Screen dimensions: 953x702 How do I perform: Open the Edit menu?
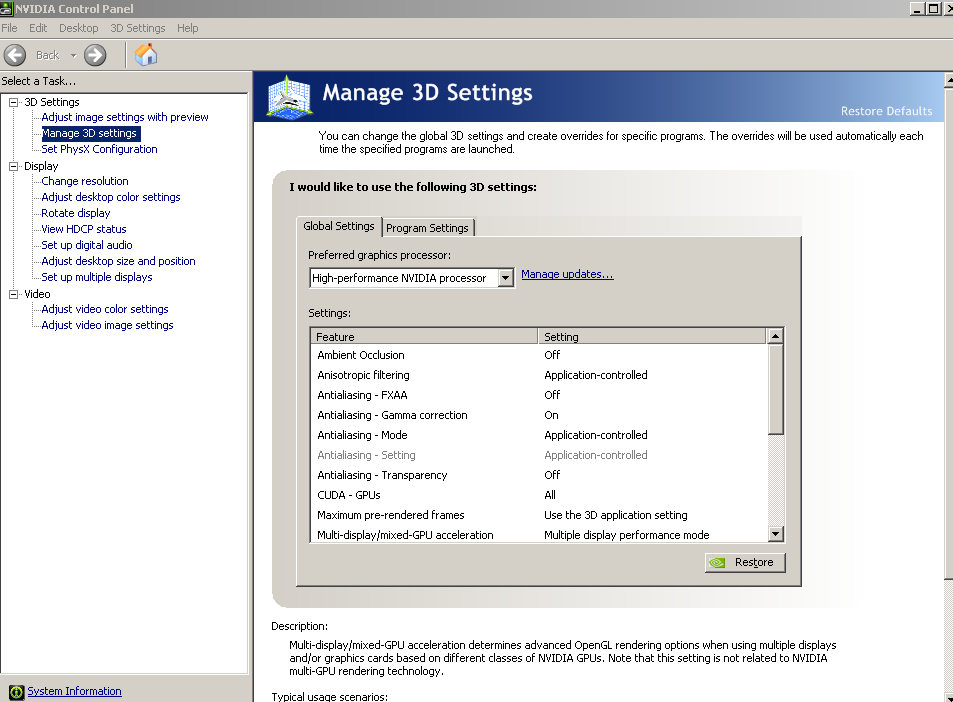tap(38, 28)
